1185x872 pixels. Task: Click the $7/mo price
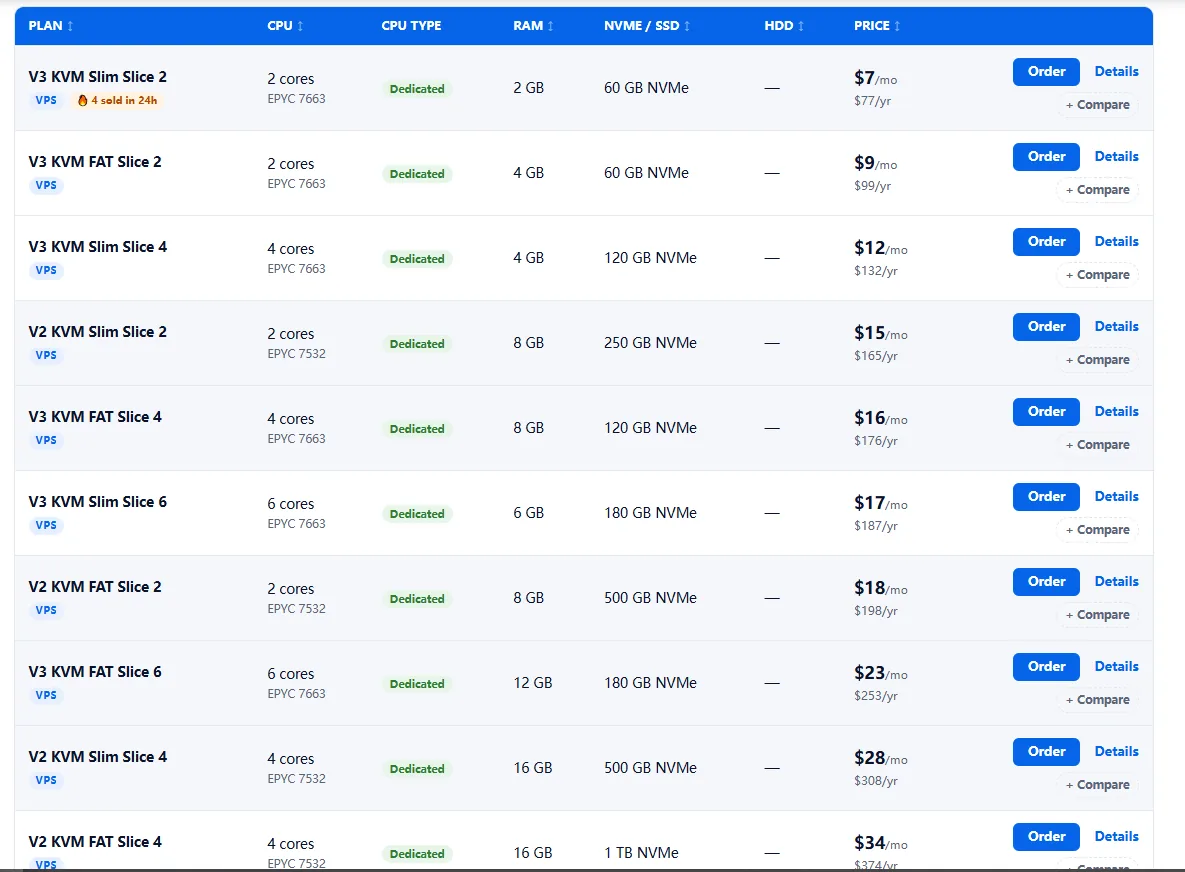click(x=875, y=78)
